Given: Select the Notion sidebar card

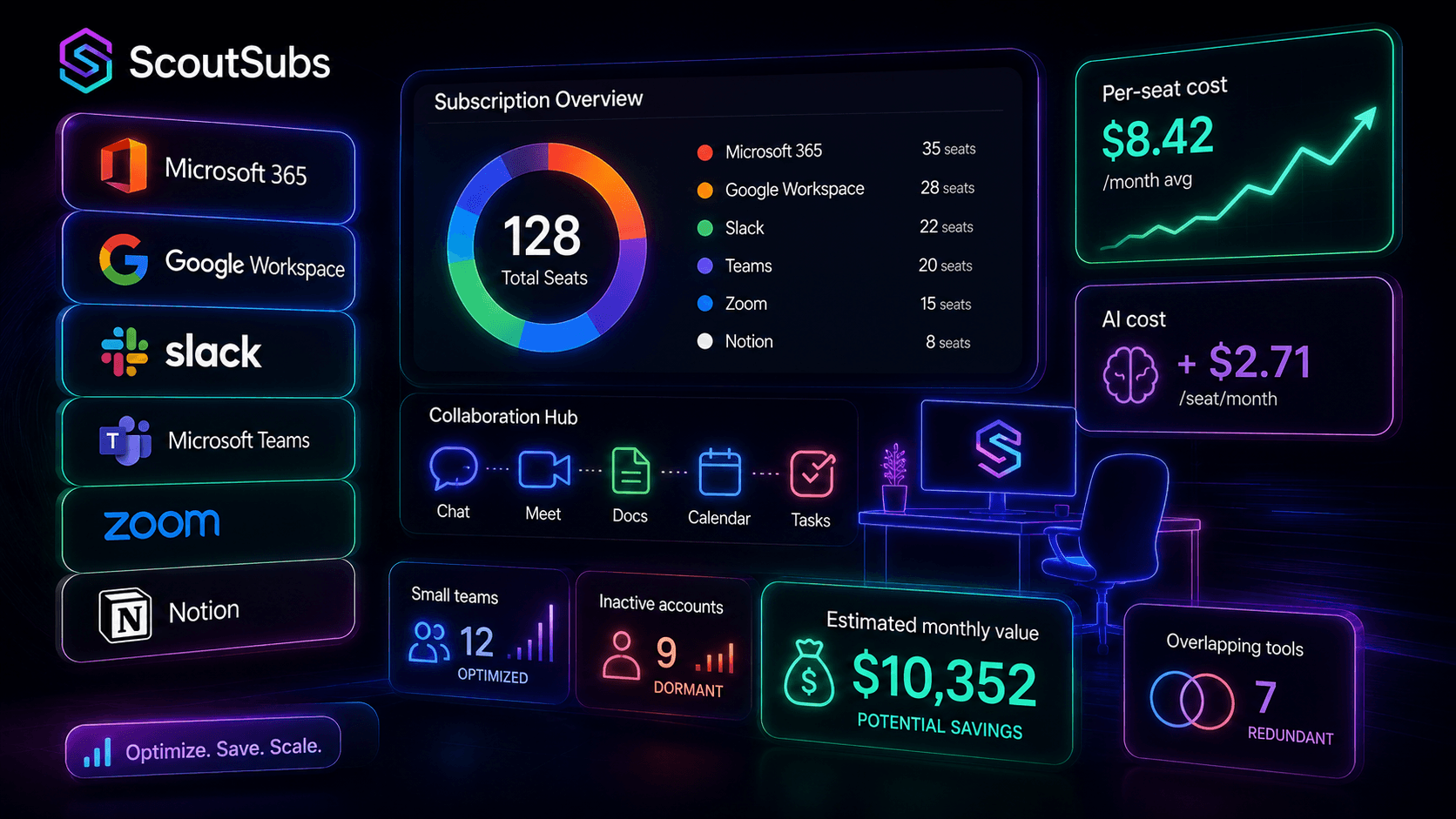Looking at the screenshot, I should [209, 611].
